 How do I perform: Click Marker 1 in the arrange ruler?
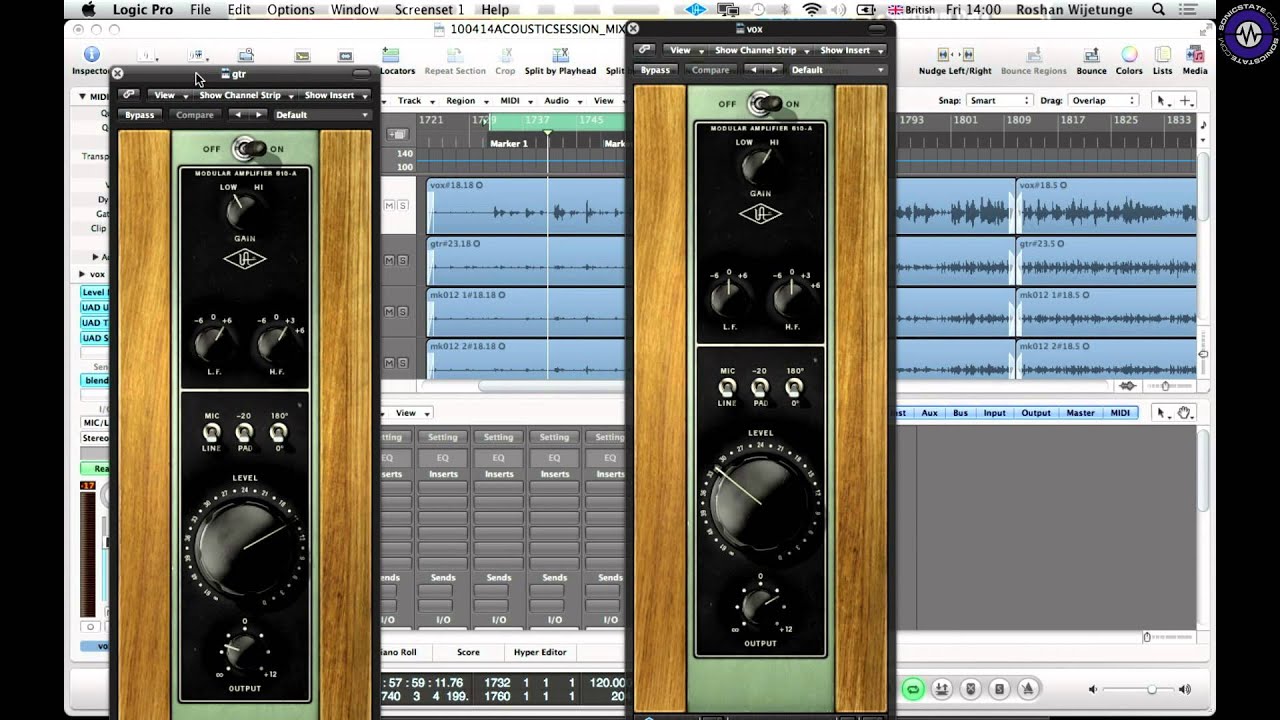coord(510,144)
